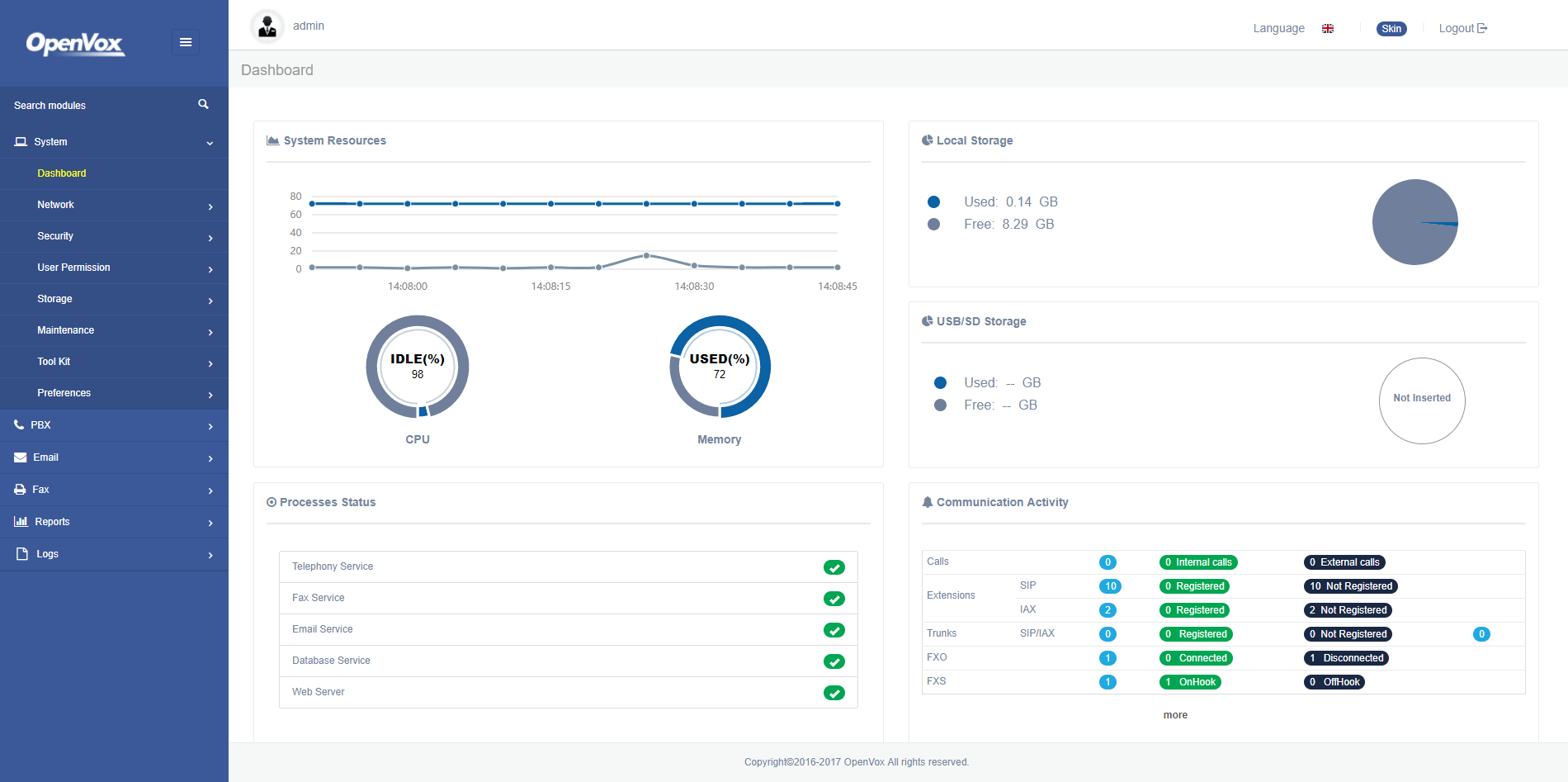Collapse the System menu chevron
This screenshot has height=782, width=1568.
click(210, 143)
